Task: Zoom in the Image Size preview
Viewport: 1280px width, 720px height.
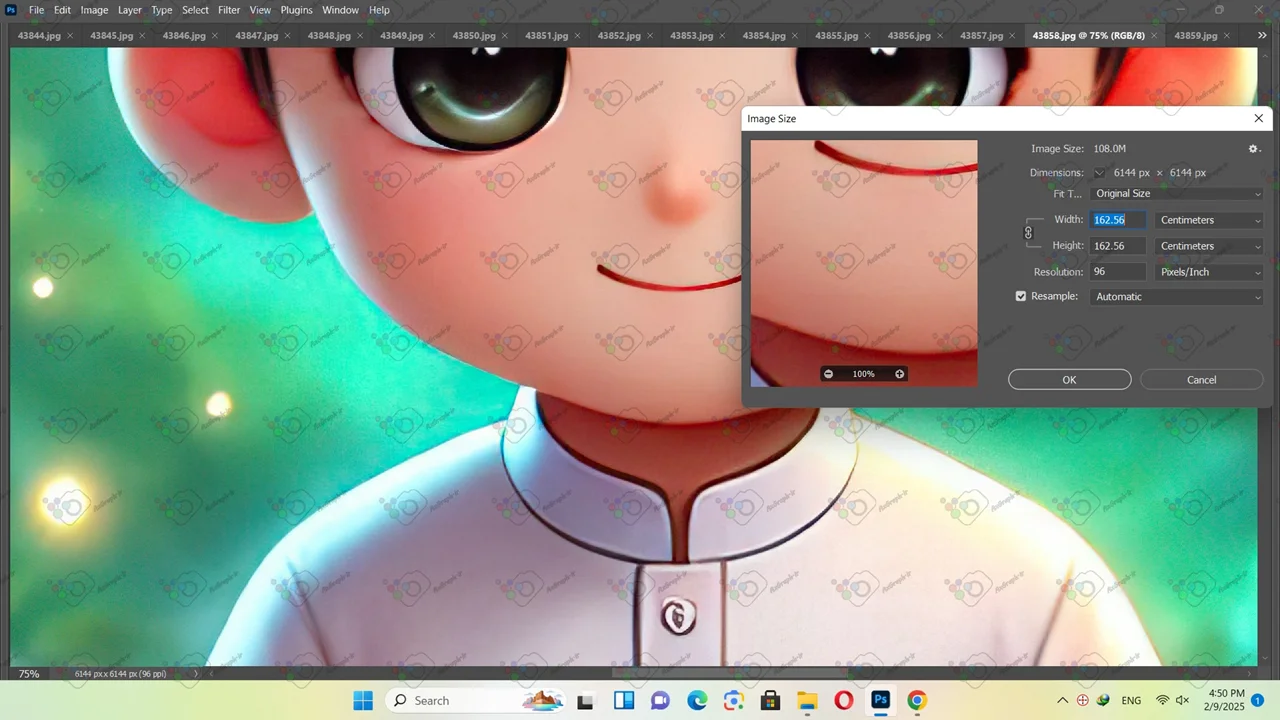Action: coord(899,374)
